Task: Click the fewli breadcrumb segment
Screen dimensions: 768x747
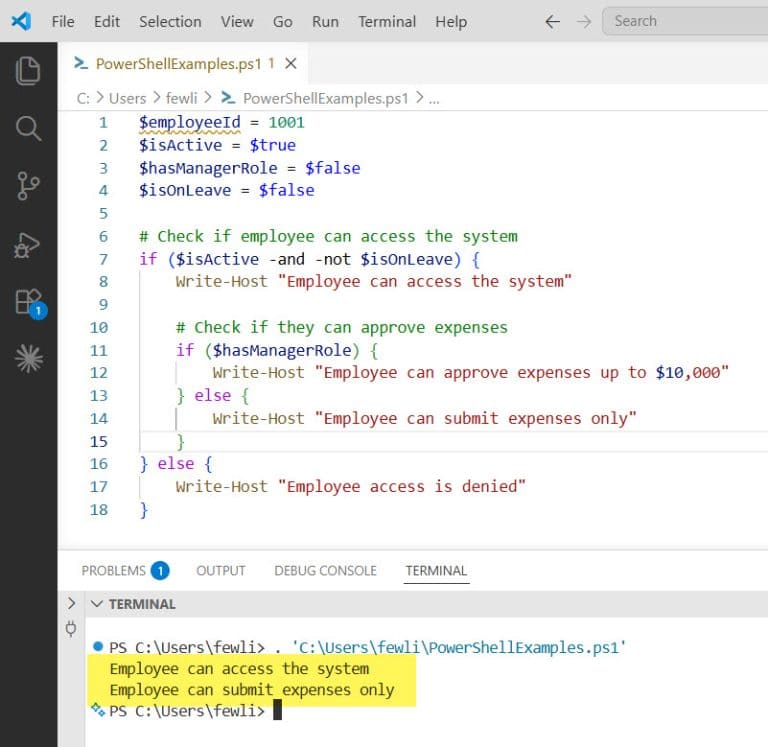Action: pos(181,98)
